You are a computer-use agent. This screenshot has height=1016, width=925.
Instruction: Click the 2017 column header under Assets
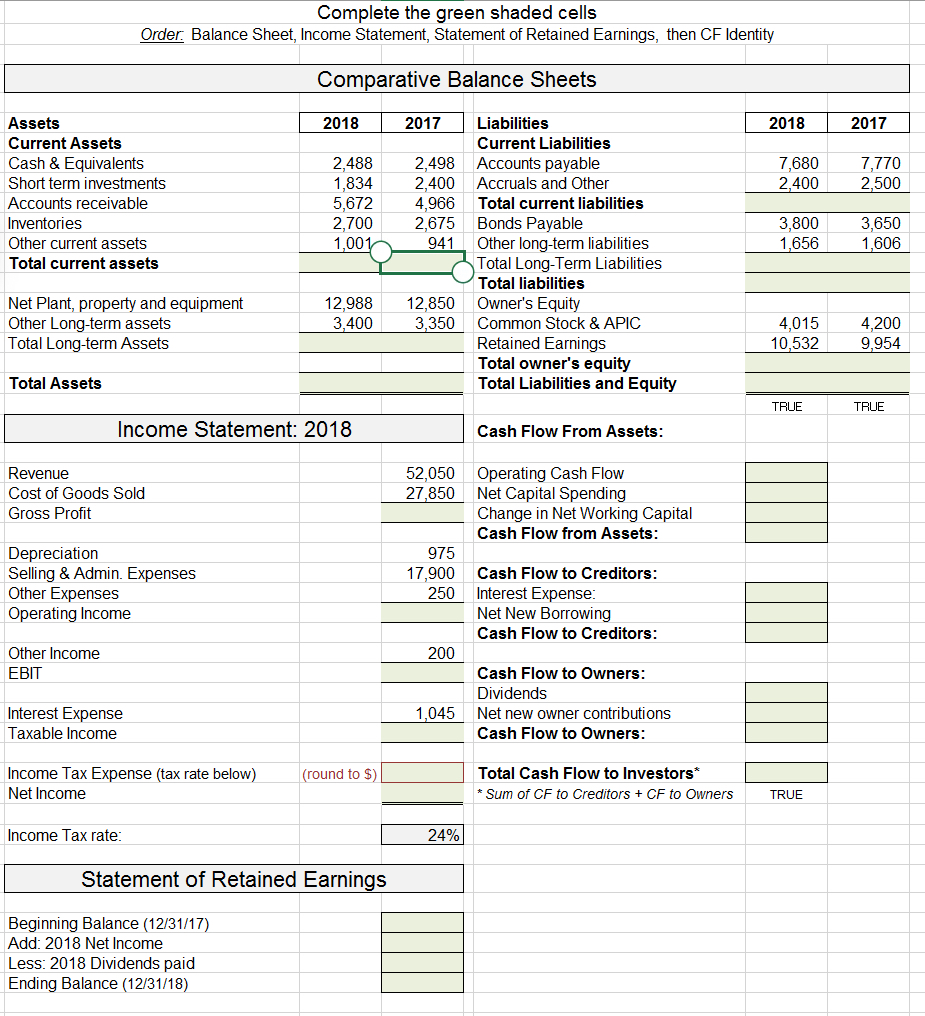click(421, 122)
